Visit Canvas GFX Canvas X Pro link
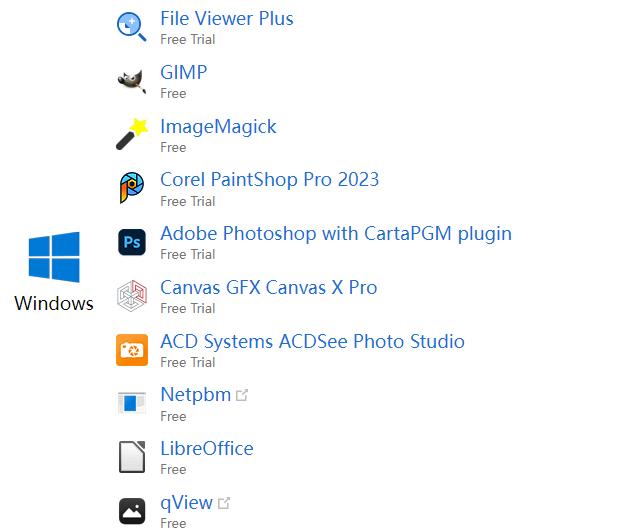This screenshot has height=531, width=640. click(268, 288)
